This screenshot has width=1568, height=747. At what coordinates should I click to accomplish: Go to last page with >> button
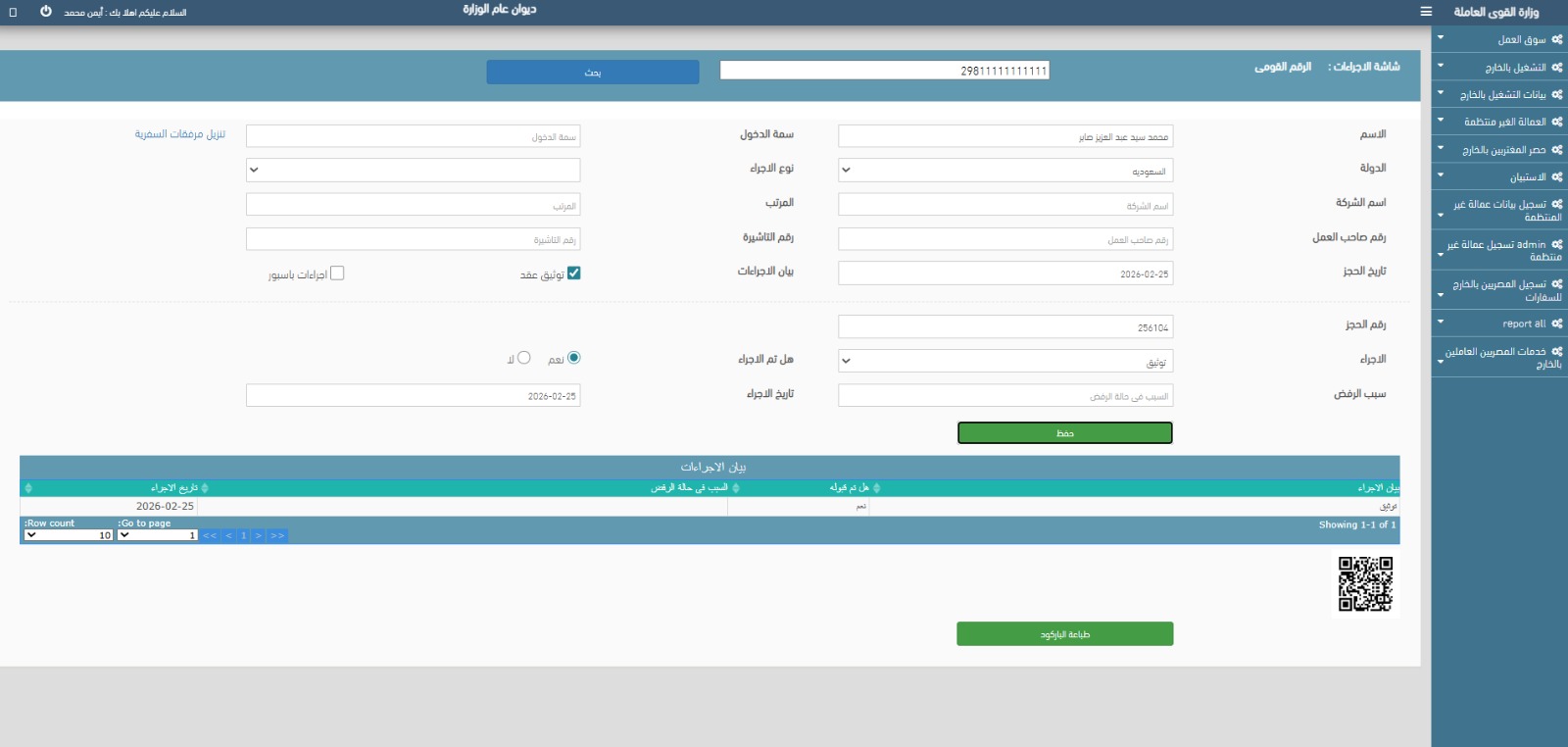tap(277, 536)
